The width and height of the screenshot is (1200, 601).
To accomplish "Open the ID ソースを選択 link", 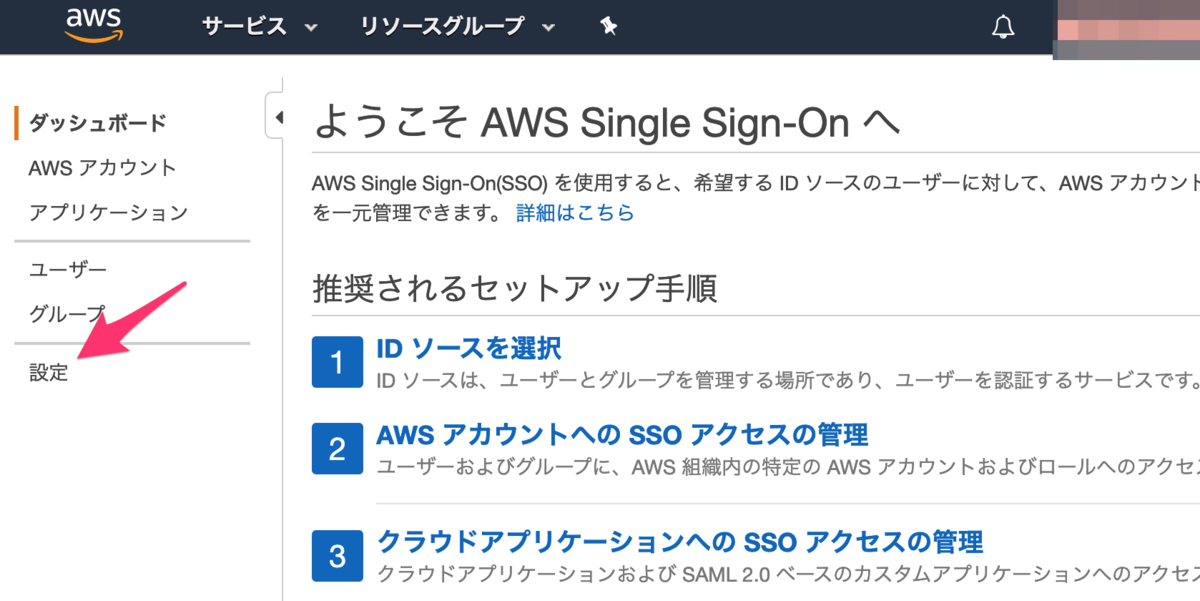I will [468, 348].
